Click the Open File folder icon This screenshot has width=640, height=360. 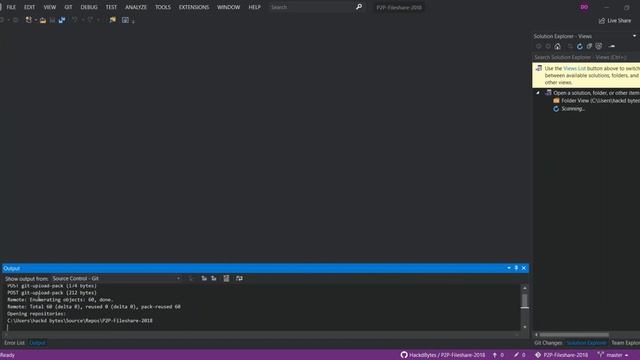tap(43, 20)
